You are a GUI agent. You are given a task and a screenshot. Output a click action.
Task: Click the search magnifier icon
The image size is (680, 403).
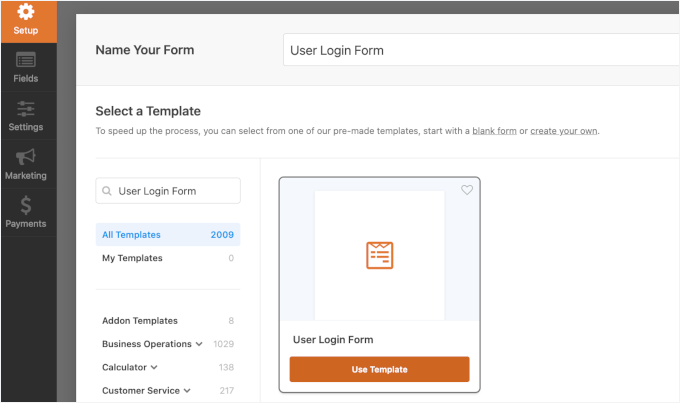pyautogui.click(x=107, y=191)
